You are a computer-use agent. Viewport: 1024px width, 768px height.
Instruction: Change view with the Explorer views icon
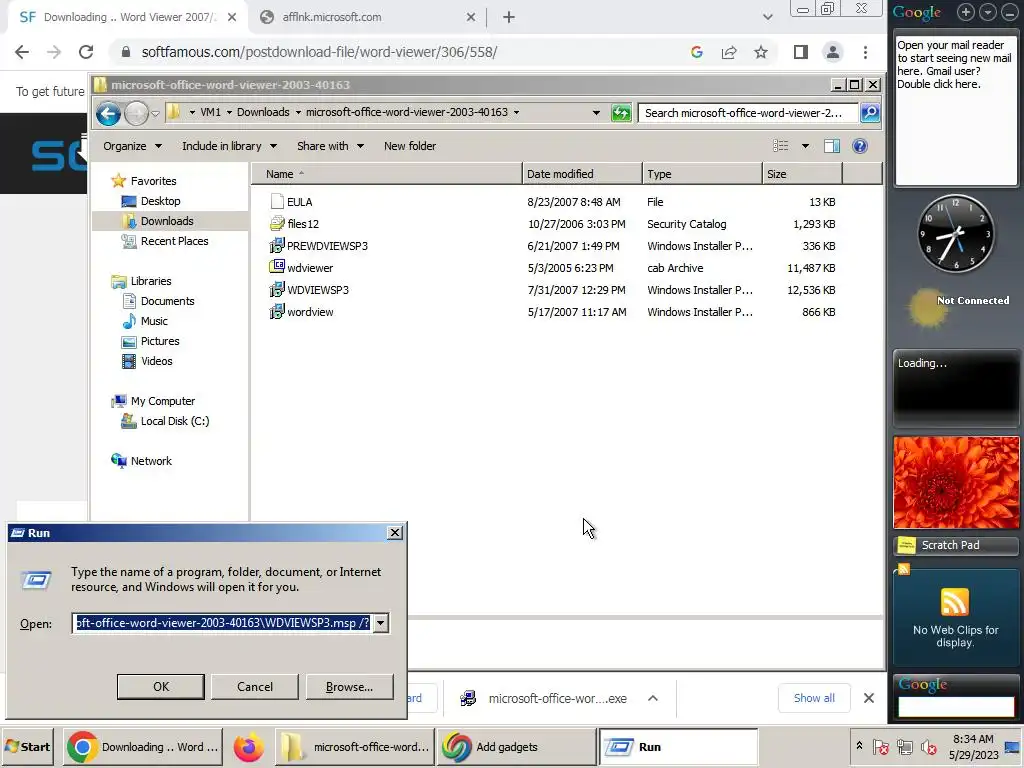click(x=780, y=146)
